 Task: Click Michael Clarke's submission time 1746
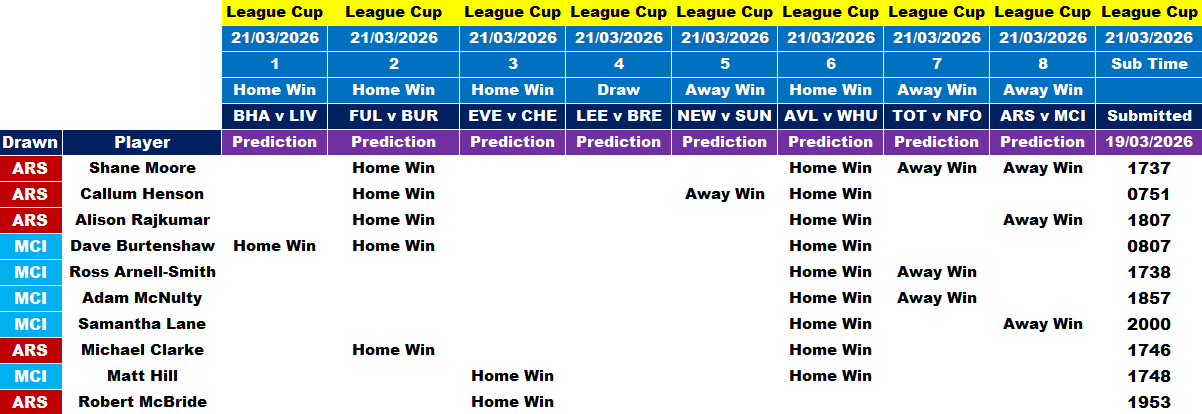1148,350
